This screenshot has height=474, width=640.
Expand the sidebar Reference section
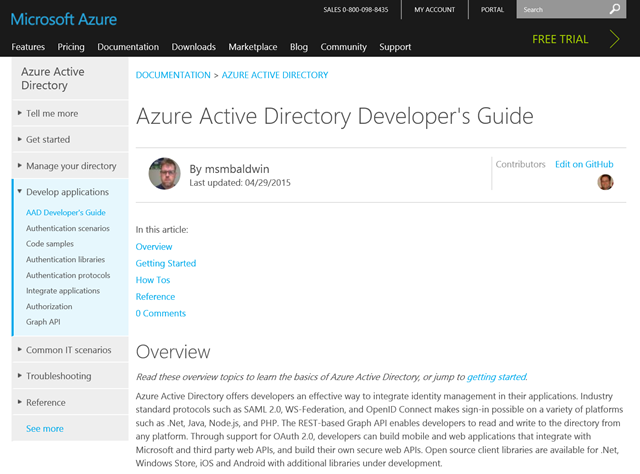pos(70,403)
